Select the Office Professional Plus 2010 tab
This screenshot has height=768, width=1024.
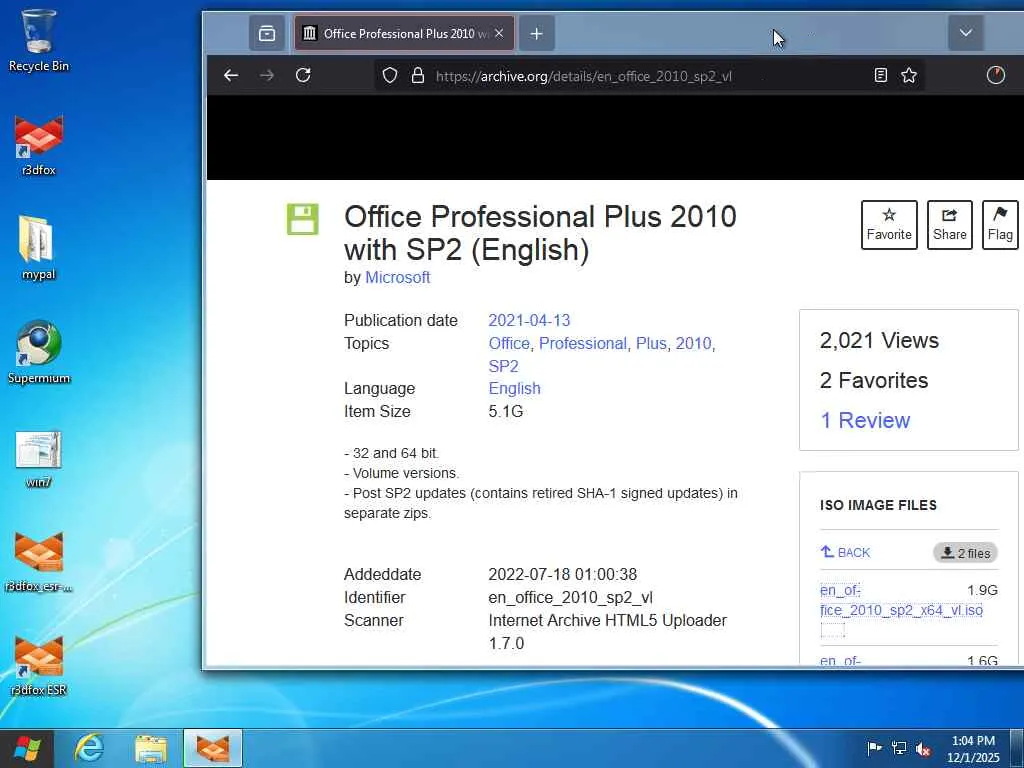pyautogui.click(x=404, y=33)
